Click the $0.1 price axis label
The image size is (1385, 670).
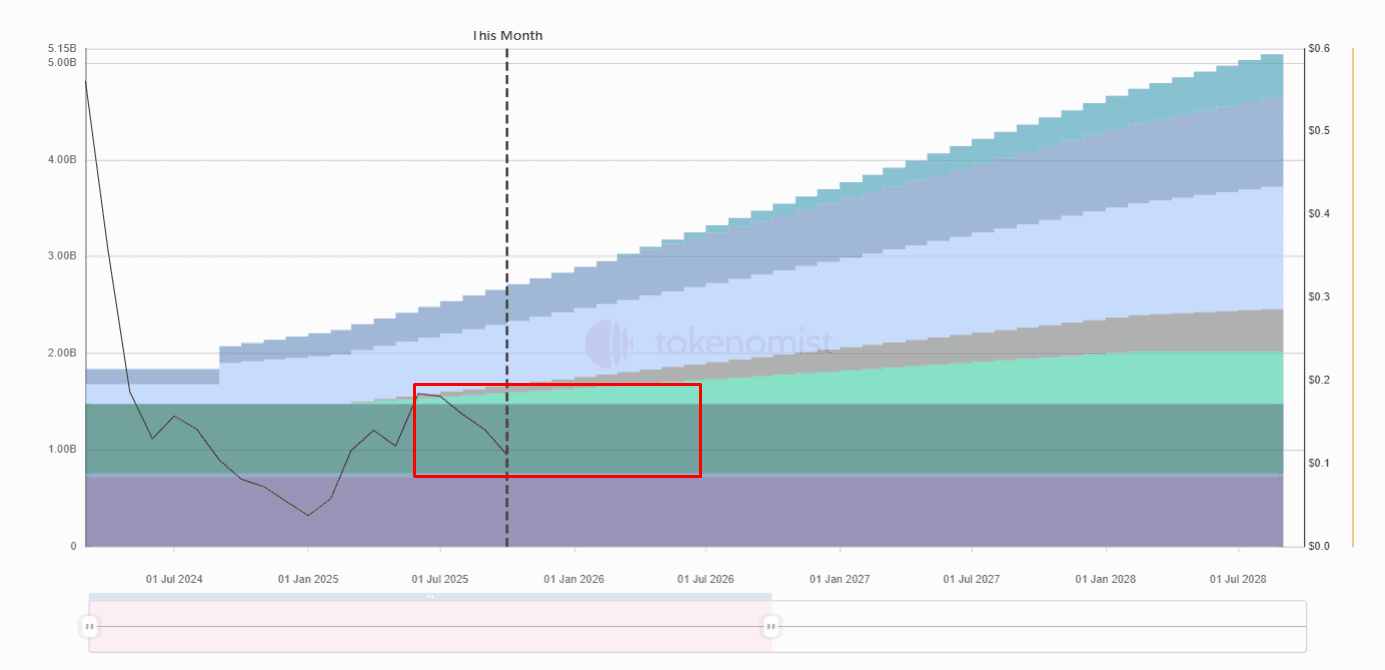tap(1320, 463)
